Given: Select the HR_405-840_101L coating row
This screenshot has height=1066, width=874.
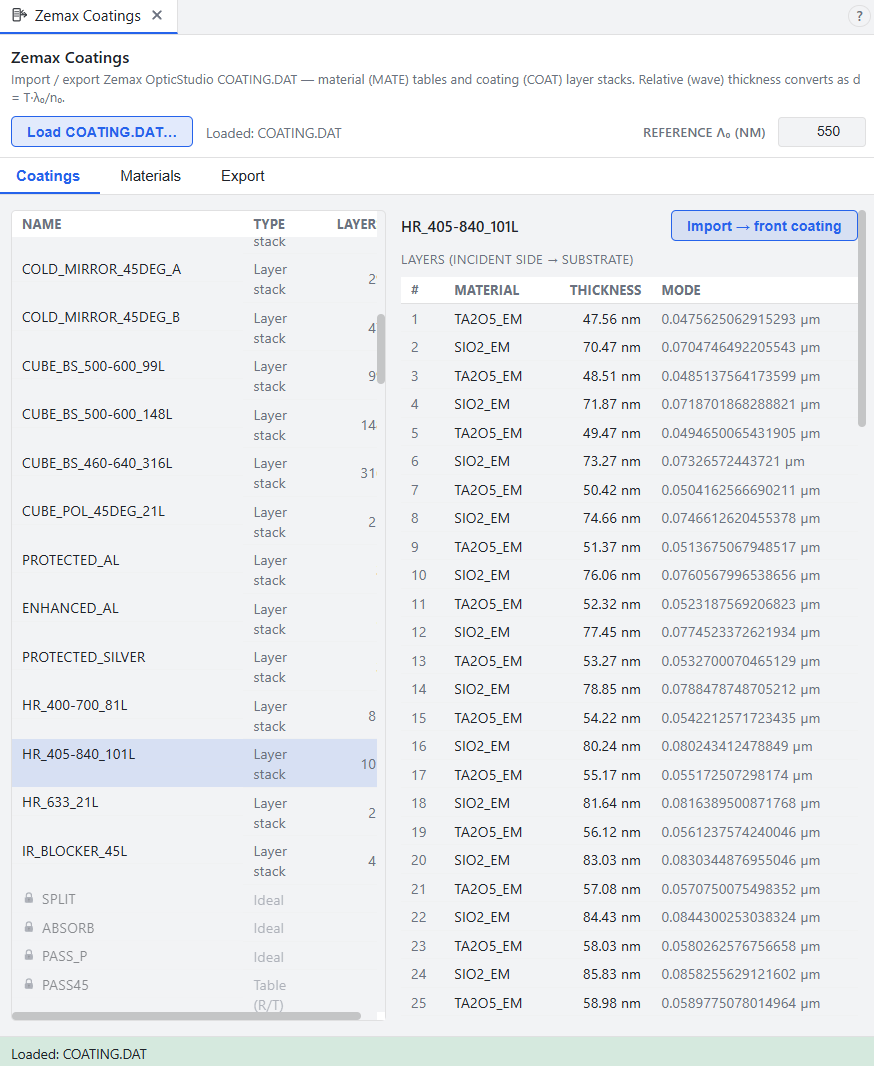Looking at the screenshot, I should click(194, 763).
